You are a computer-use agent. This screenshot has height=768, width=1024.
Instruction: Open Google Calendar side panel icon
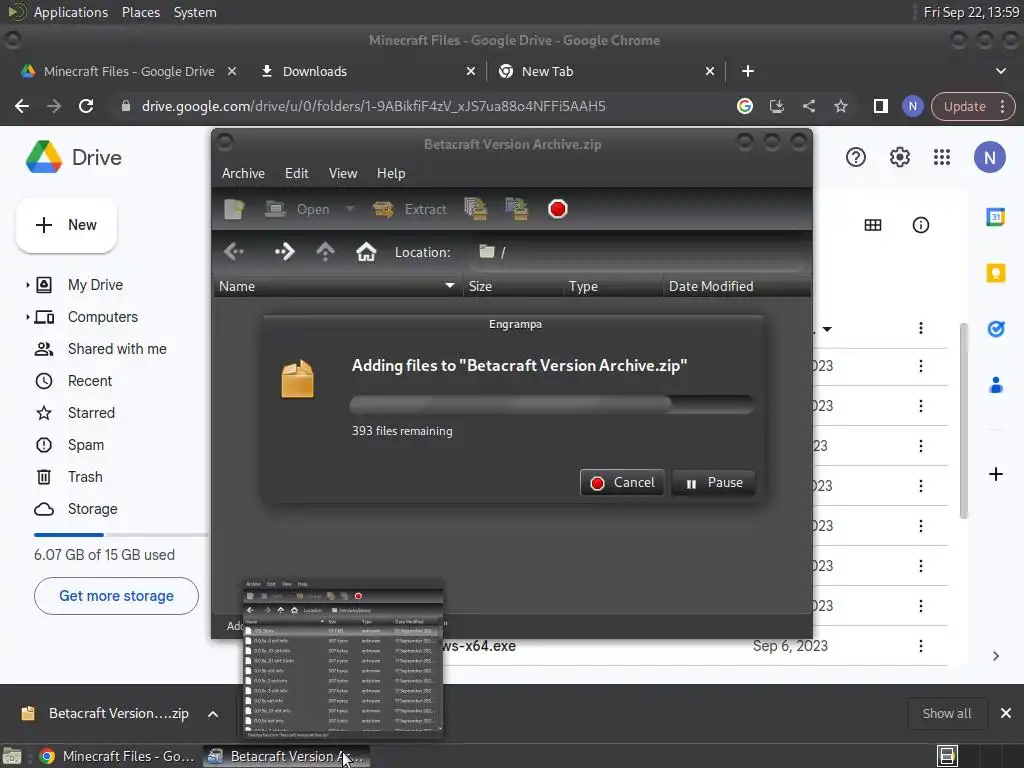click(995, 217)
